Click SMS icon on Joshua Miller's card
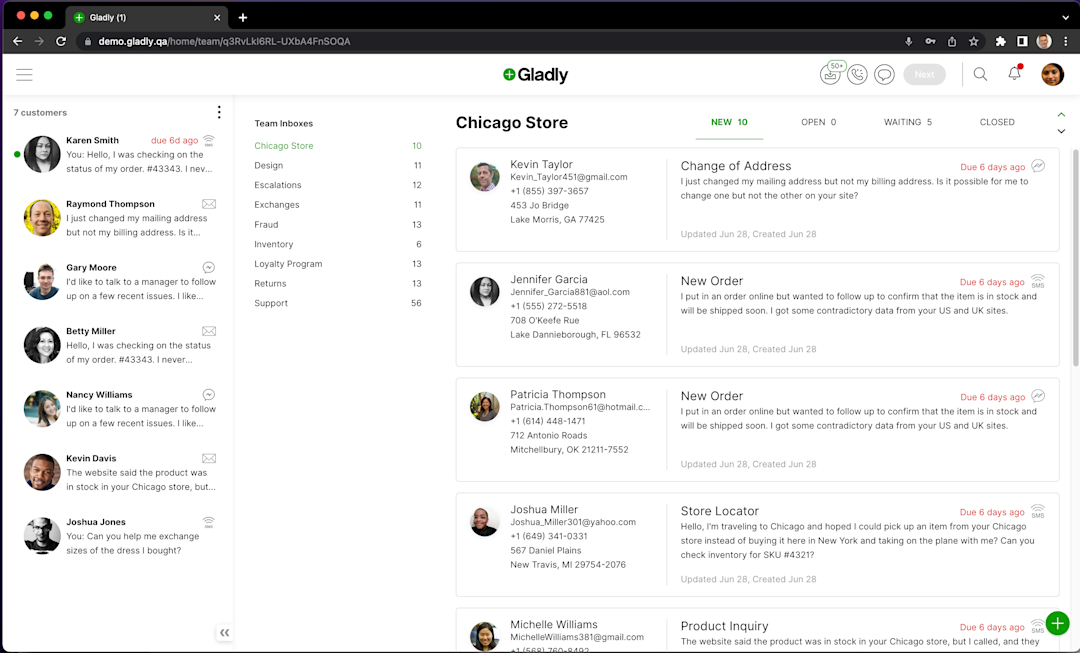Image resolution: width=1080 pixels, height=653 pixels. click(x=1038, y=511)
